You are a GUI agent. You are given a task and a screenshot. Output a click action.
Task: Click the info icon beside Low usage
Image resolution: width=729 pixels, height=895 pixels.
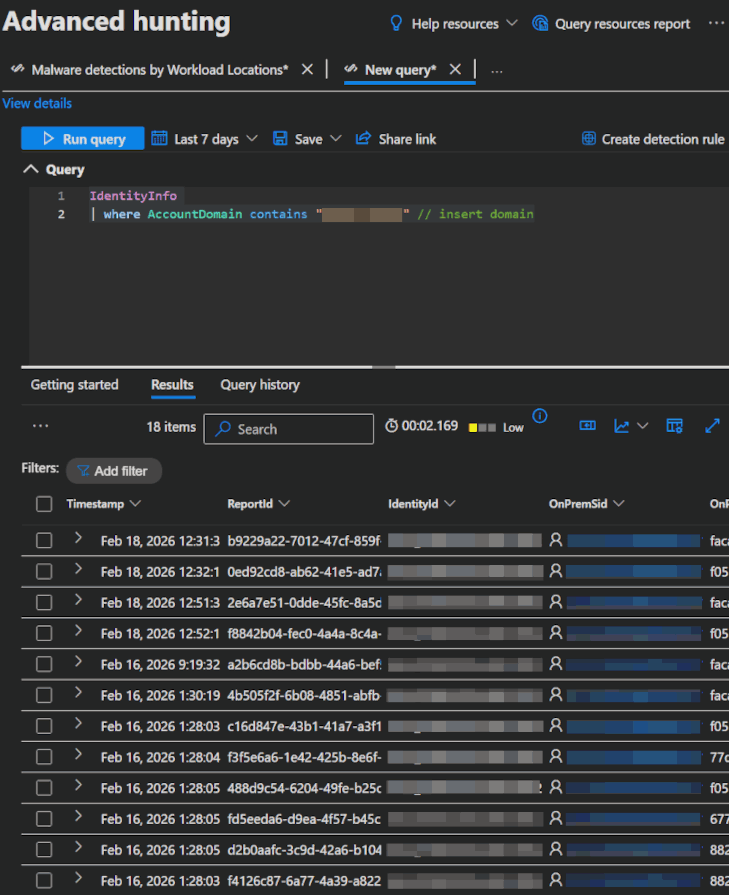[x=540, y=416]
